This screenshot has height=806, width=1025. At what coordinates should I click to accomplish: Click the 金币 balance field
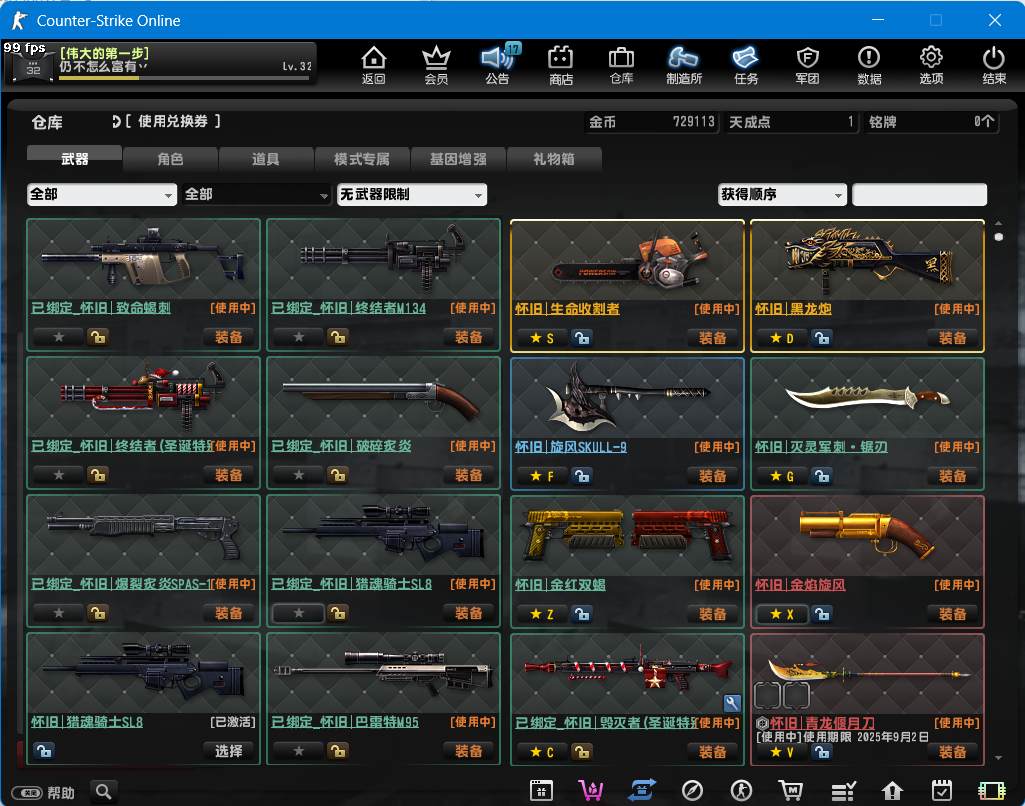pyautogui.click(x=652, y=122)
